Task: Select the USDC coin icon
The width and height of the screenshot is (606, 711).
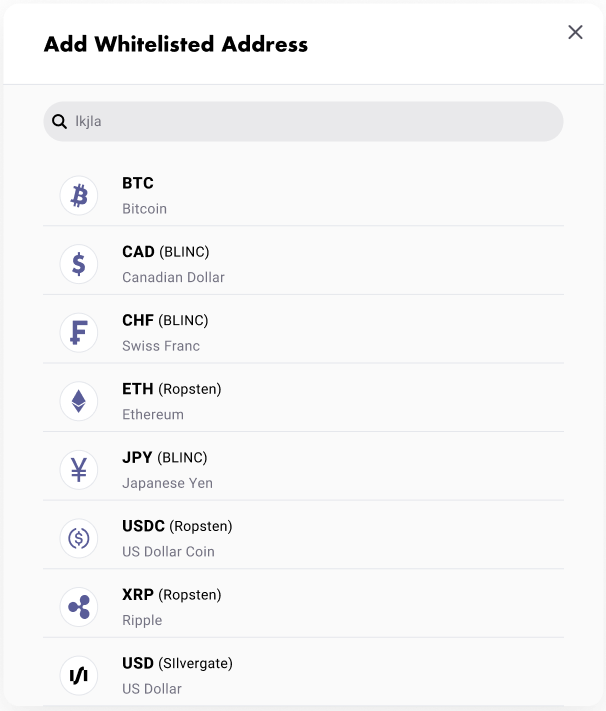Action: click(79, 538)
